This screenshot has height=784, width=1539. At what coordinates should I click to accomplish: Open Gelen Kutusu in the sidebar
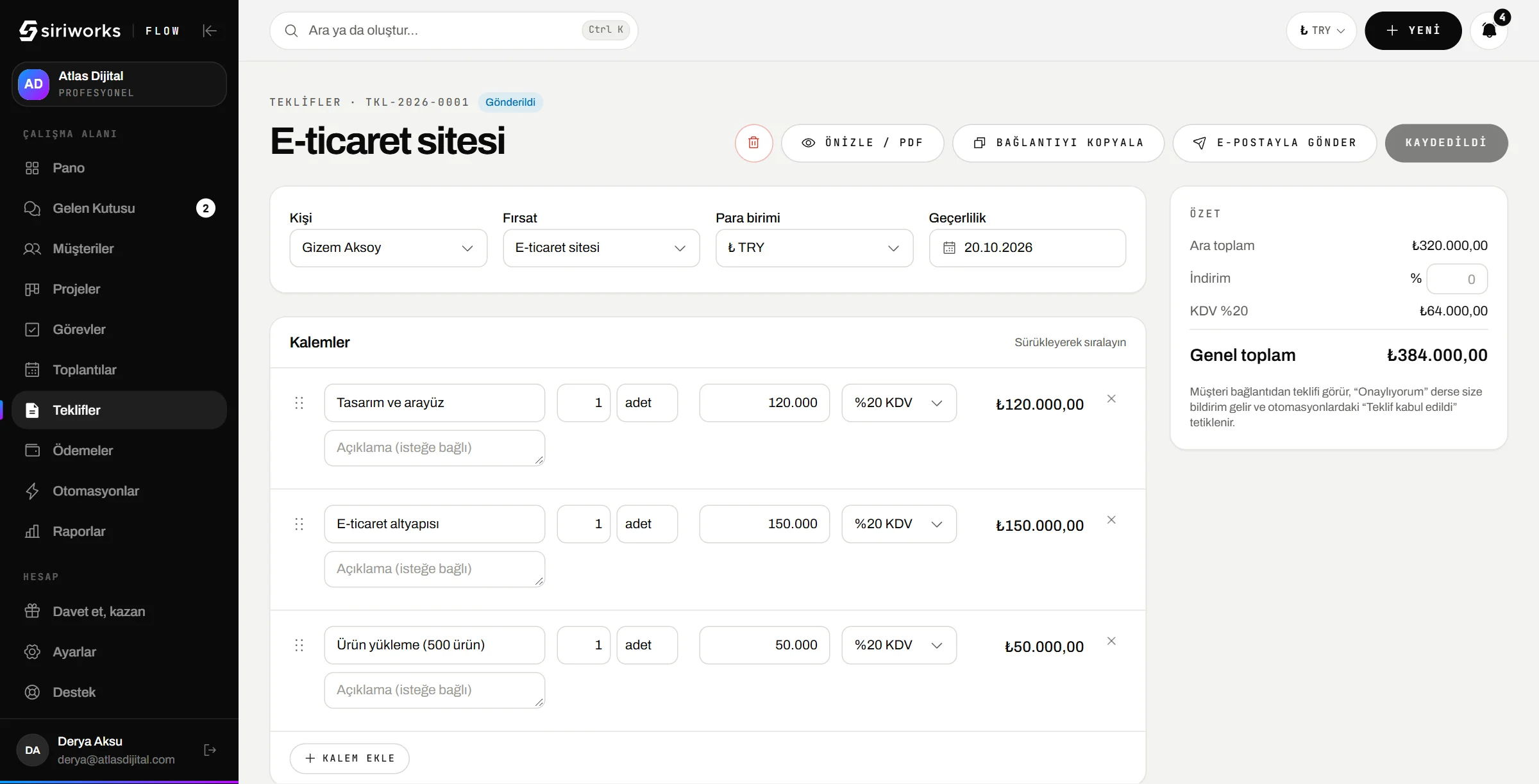click(x=119, y=208)
